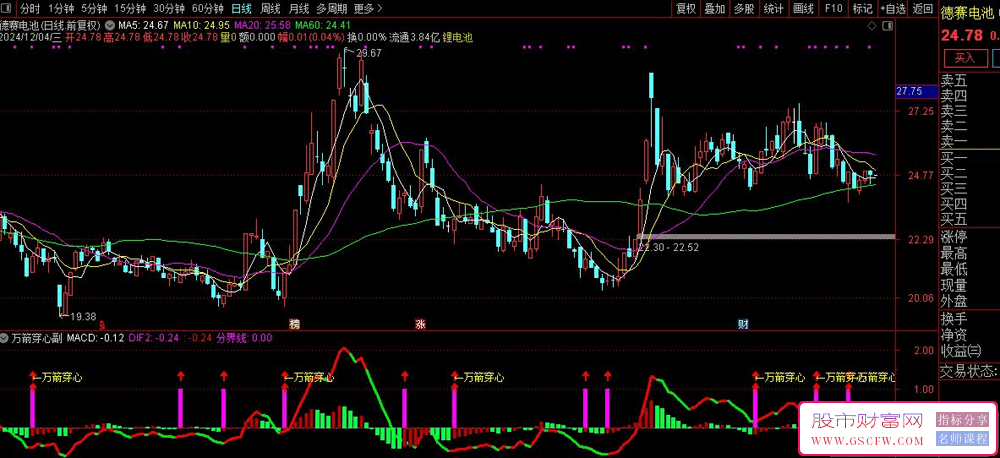
Task: Click the MACD: -0.12 indicator value
Action: (95, 337)
